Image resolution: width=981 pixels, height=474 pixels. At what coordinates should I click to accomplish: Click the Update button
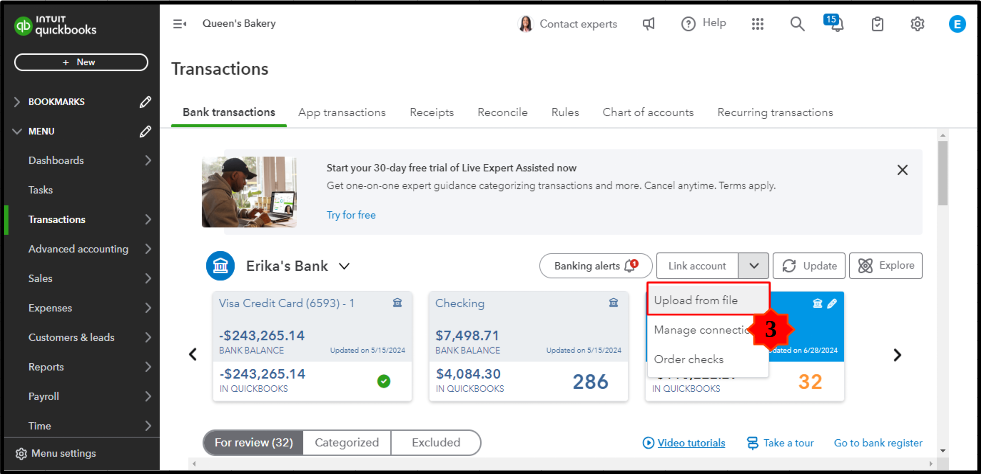click(810, 266)
